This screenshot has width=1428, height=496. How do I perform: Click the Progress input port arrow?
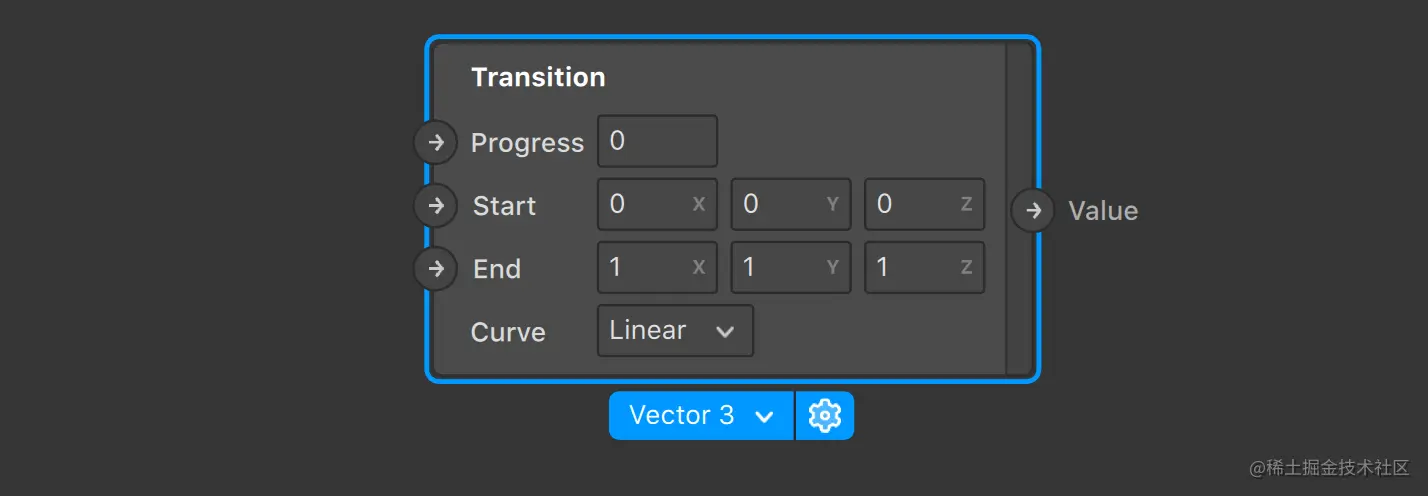tap(435, 143)
